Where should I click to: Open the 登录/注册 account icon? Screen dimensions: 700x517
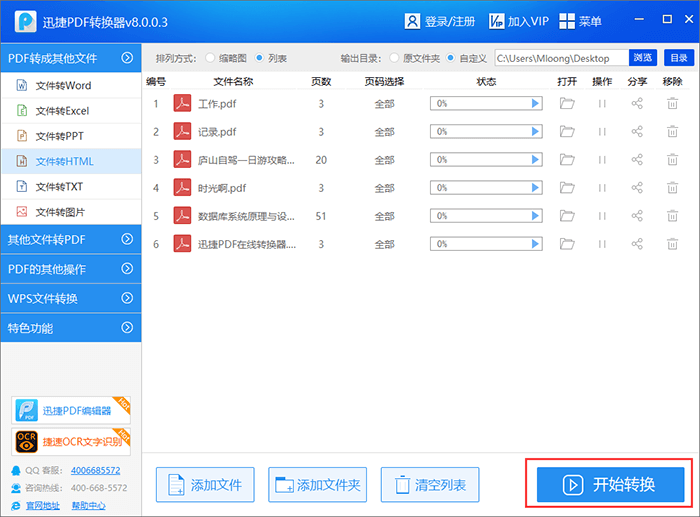click(412, 21)
